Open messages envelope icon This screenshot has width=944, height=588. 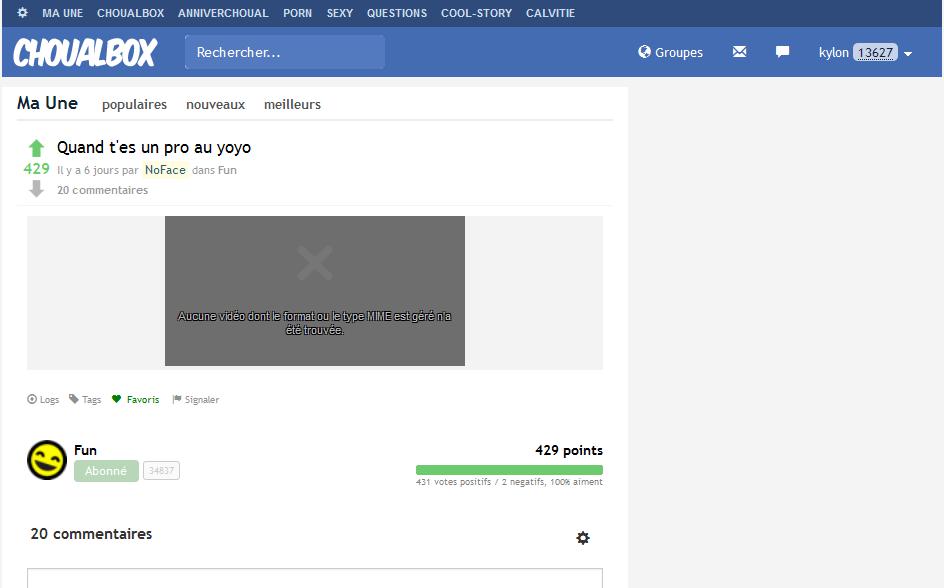tap(739, 52)
